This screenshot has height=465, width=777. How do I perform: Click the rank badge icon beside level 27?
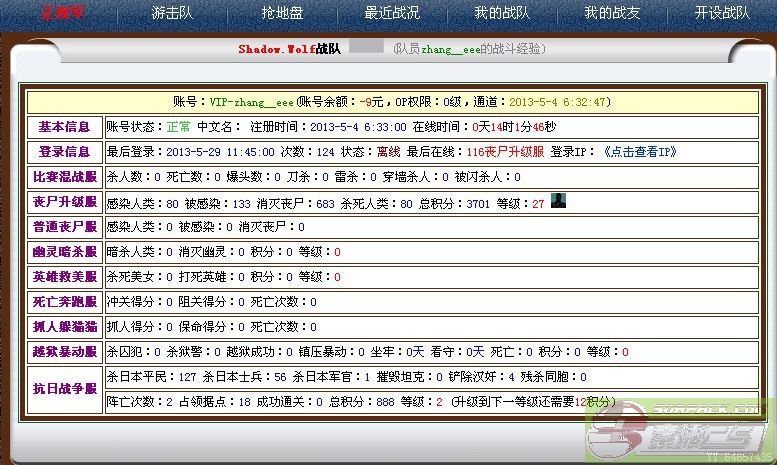559,201
